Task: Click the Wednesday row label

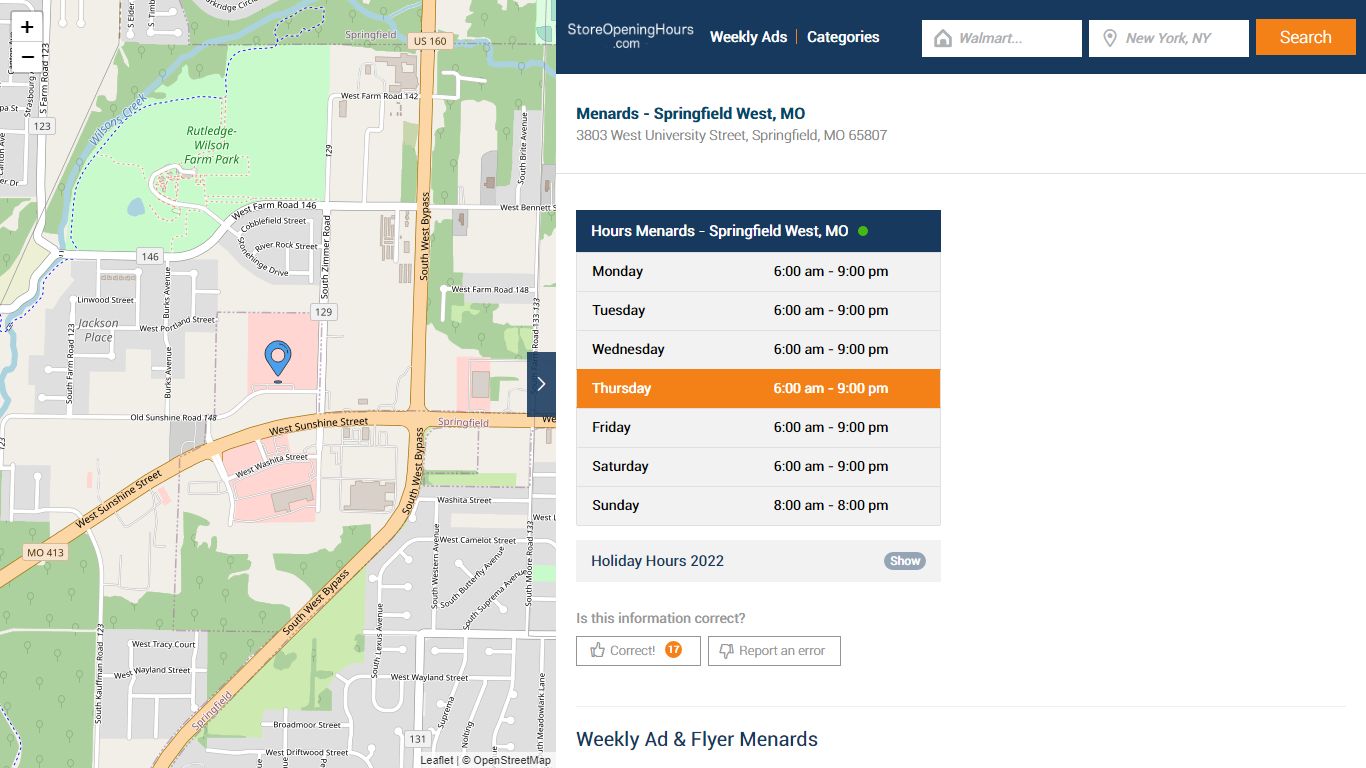Action: pyautogui.click(x=628, y=349)
